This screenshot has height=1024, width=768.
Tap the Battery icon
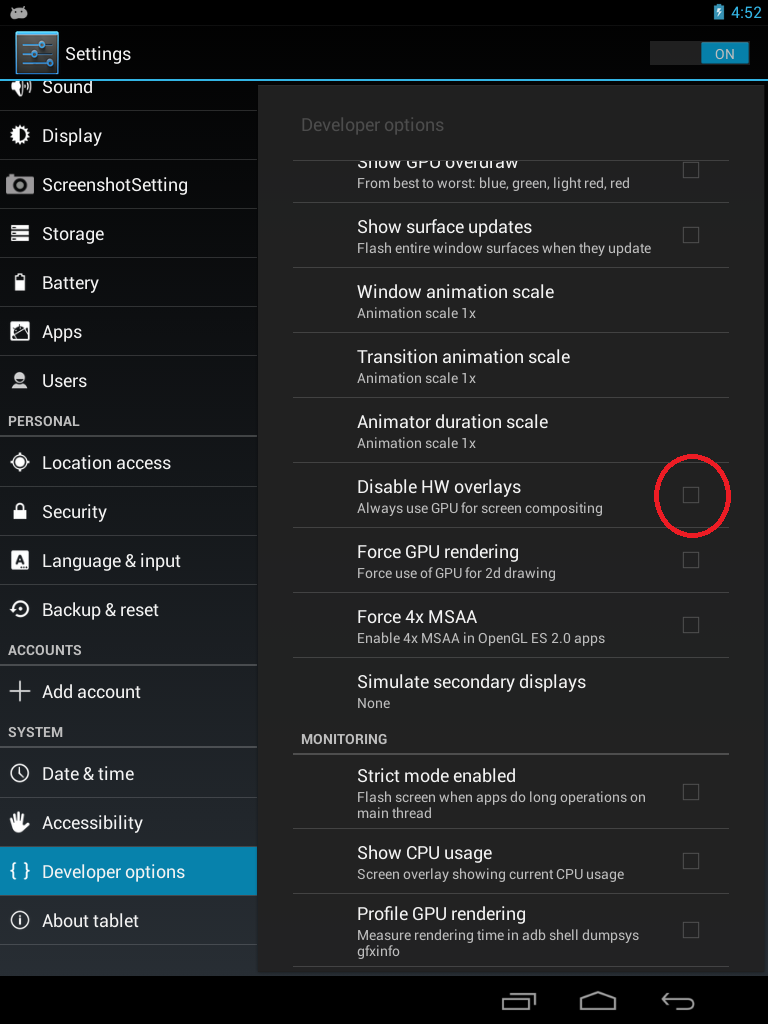click(20, 283)
